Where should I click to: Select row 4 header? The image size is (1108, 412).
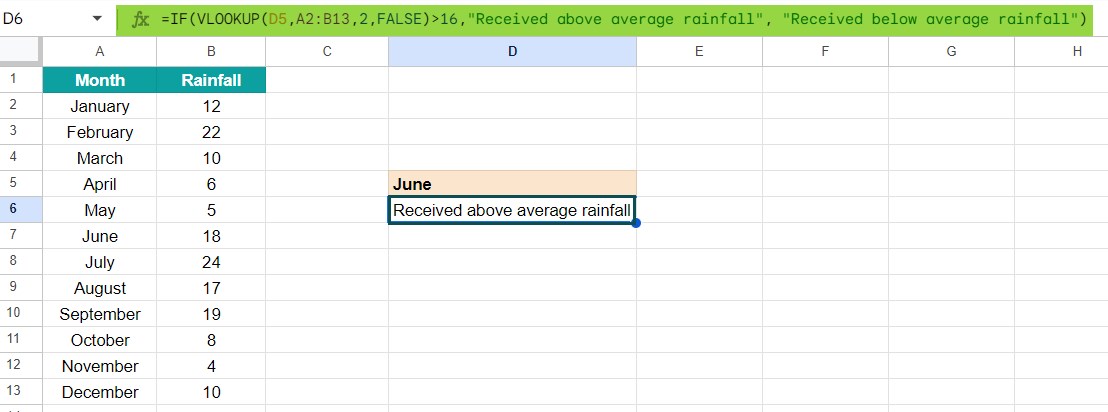[x=21, y=158]
